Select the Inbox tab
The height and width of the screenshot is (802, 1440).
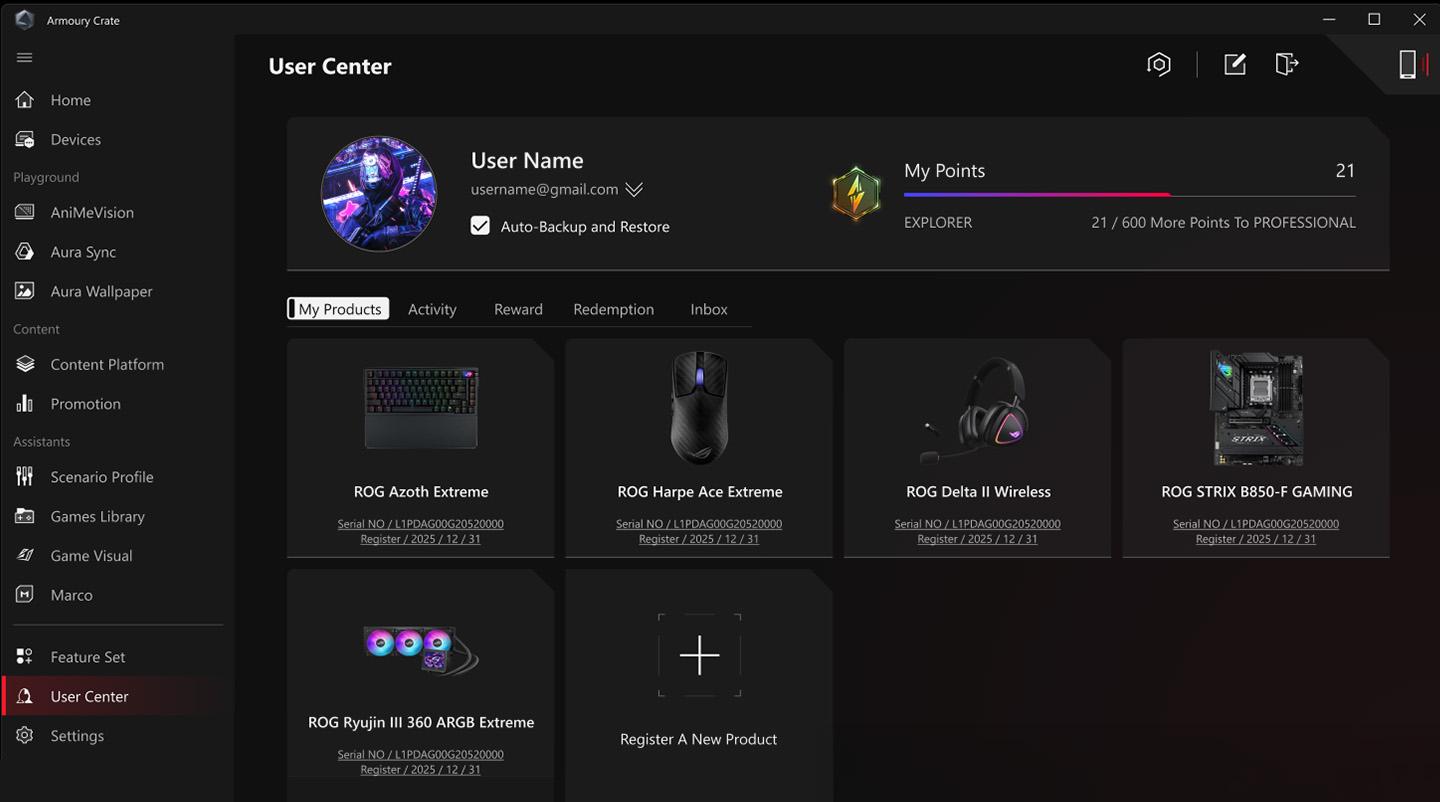(x=708, y=309)
